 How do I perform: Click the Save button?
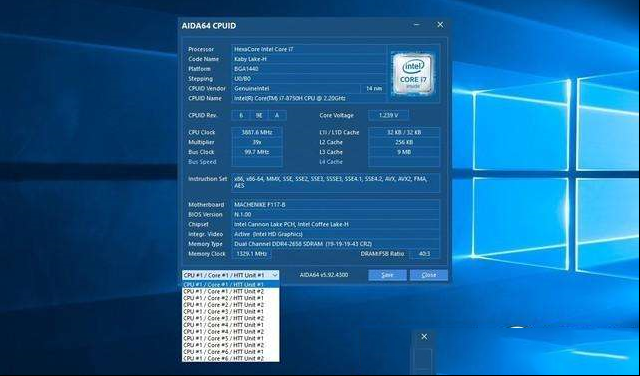387,275
